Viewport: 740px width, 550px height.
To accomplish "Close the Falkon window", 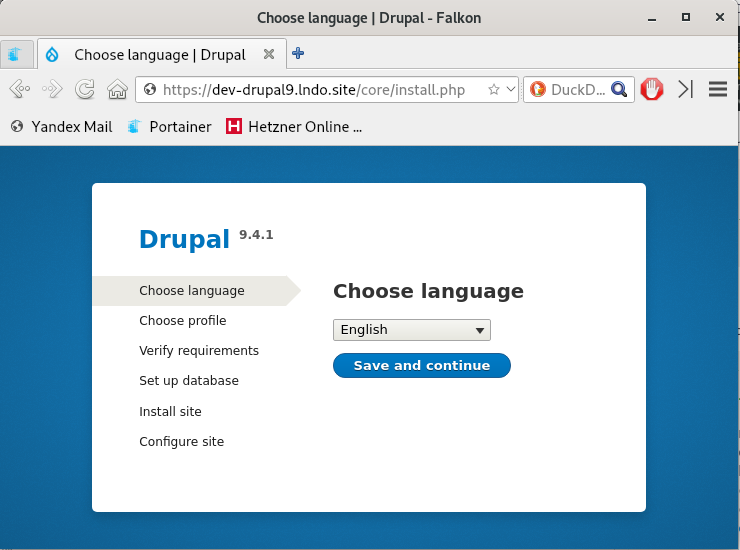I will pos(720,17).
